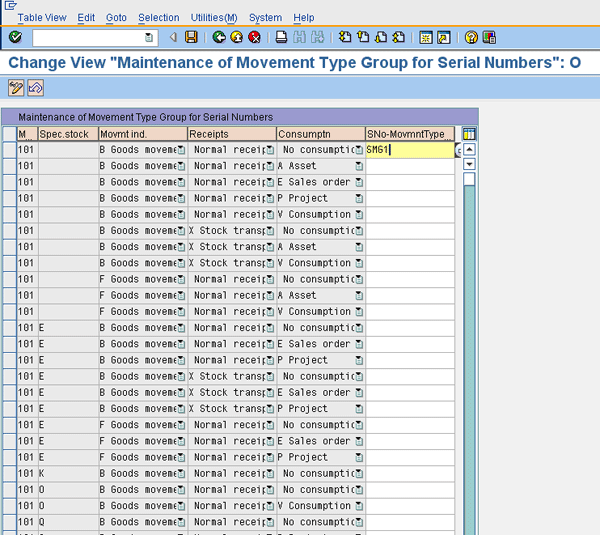
Task: Click the Print icon in toolbar
Action: pos(282,37)
